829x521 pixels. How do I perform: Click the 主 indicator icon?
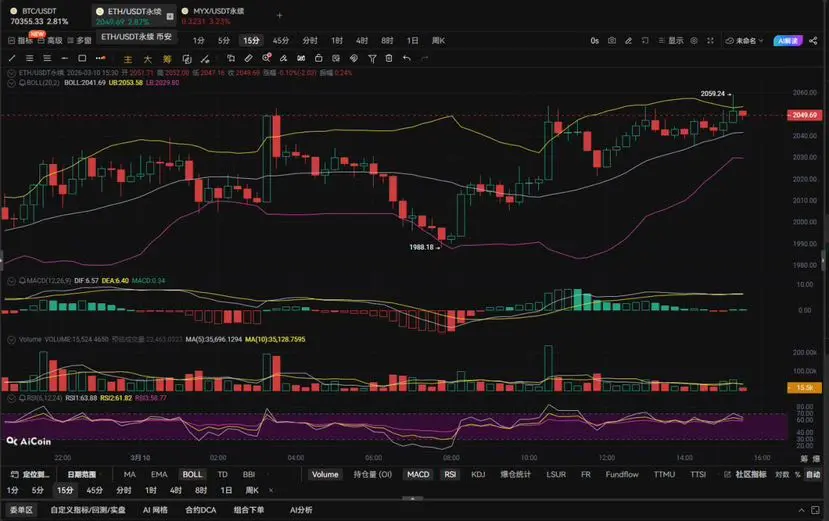click(x=127, y=59)
